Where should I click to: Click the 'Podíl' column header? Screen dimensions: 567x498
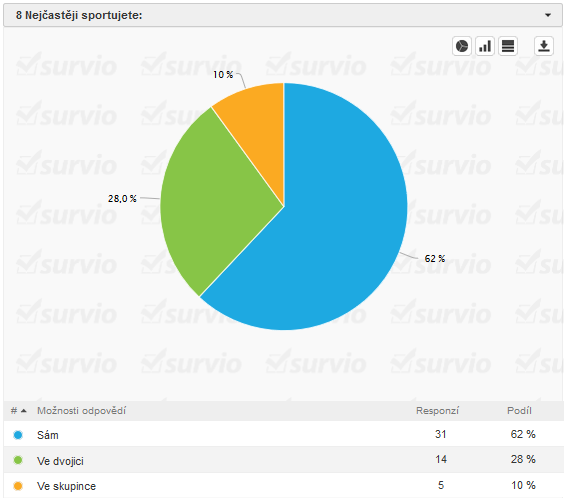pos(519,411)
